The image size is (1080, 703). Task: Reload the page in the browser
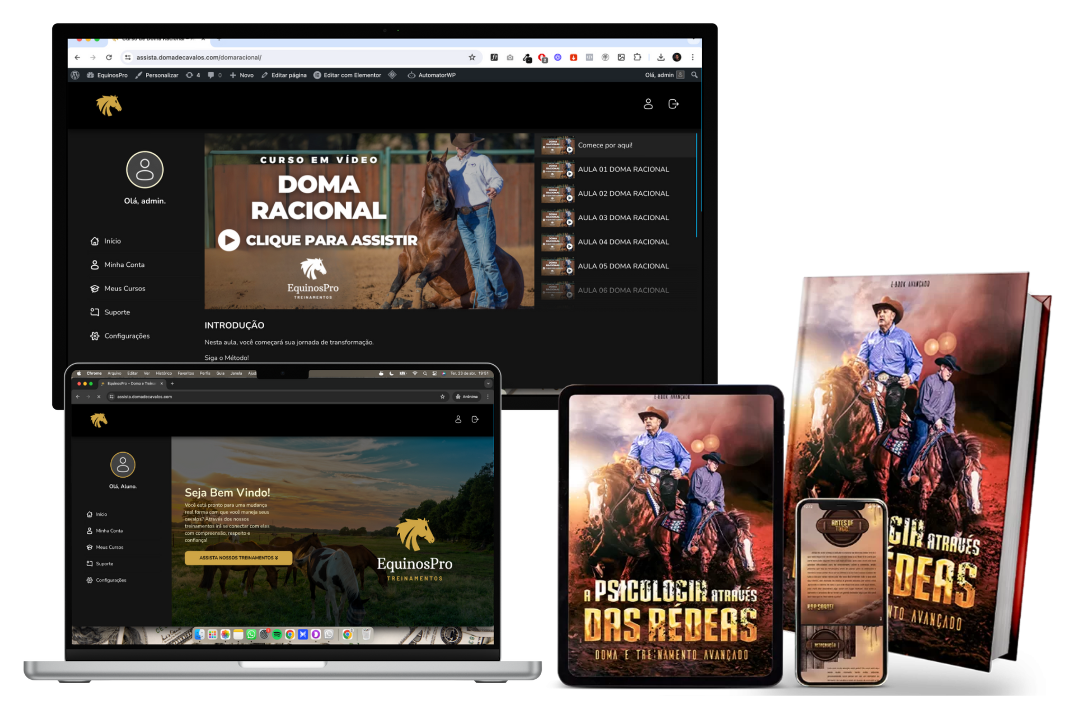(109, 57)
